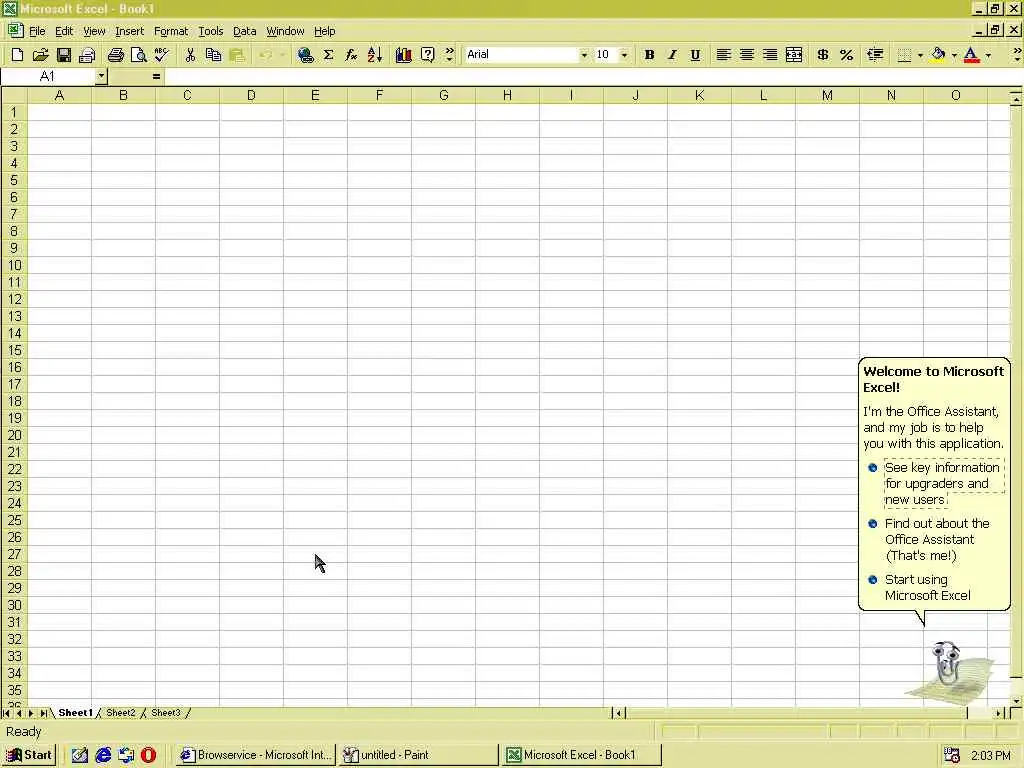Select 'See key information for upgraders' option
This screenshot has width=1024, height=768.
click(942, 483)
